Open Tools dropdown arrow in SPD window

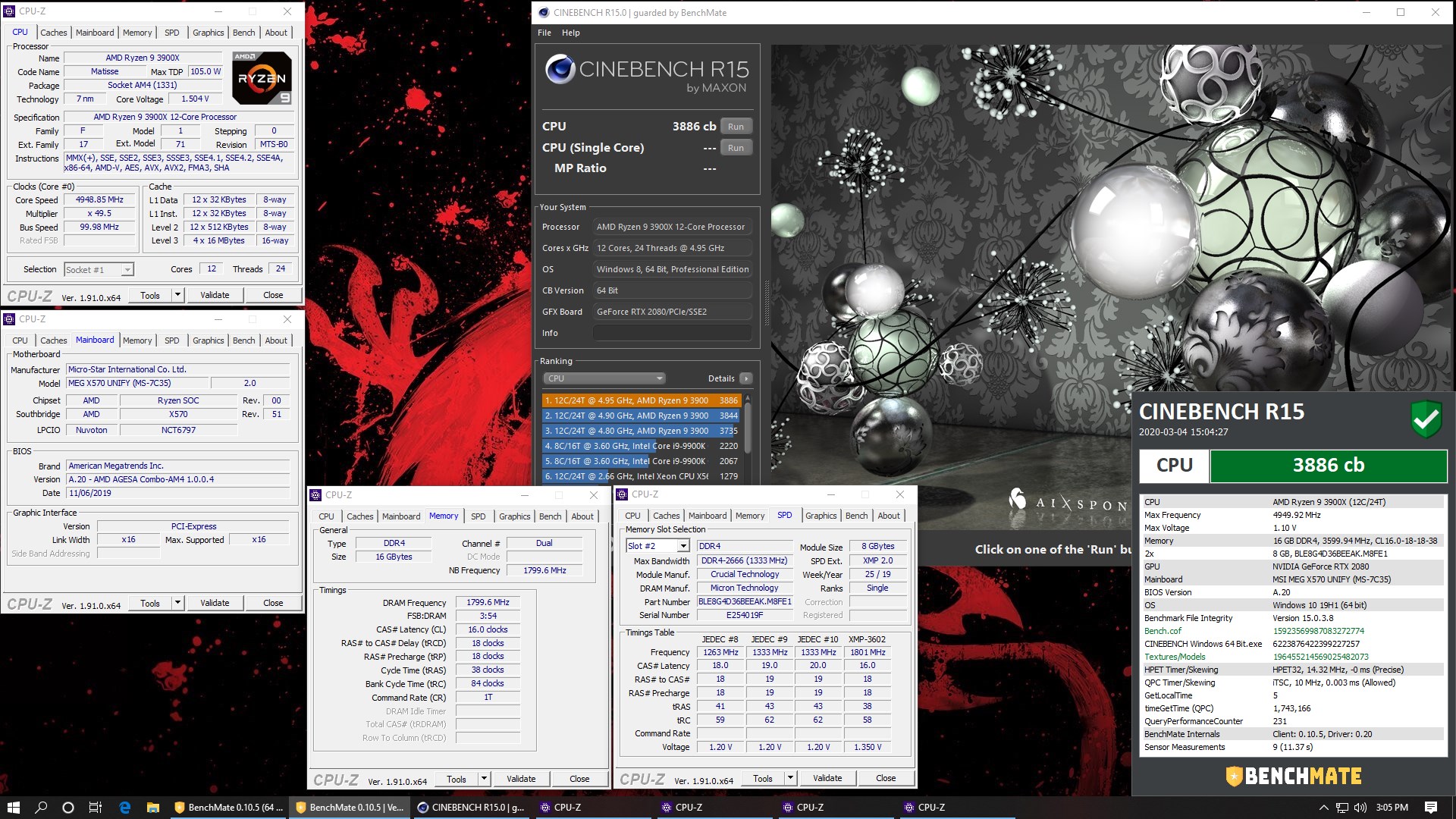pos(790,778)
